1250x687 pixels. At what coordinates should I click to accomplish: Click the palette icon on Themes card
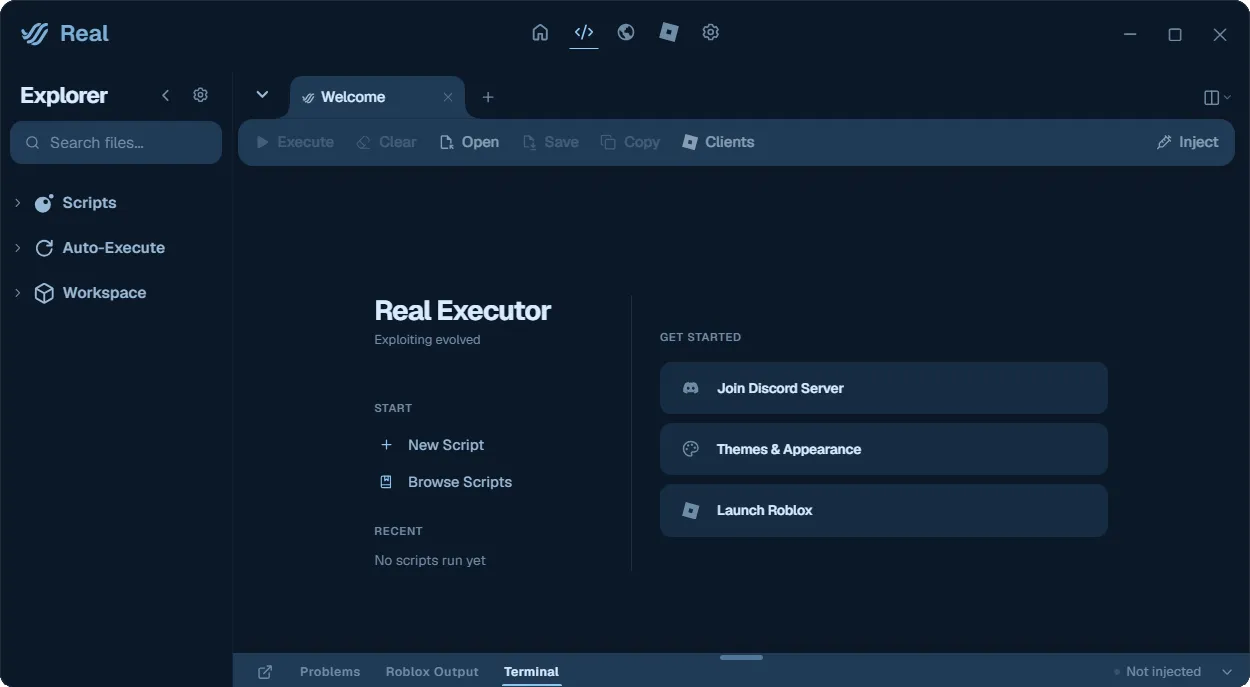pos(690,449)
